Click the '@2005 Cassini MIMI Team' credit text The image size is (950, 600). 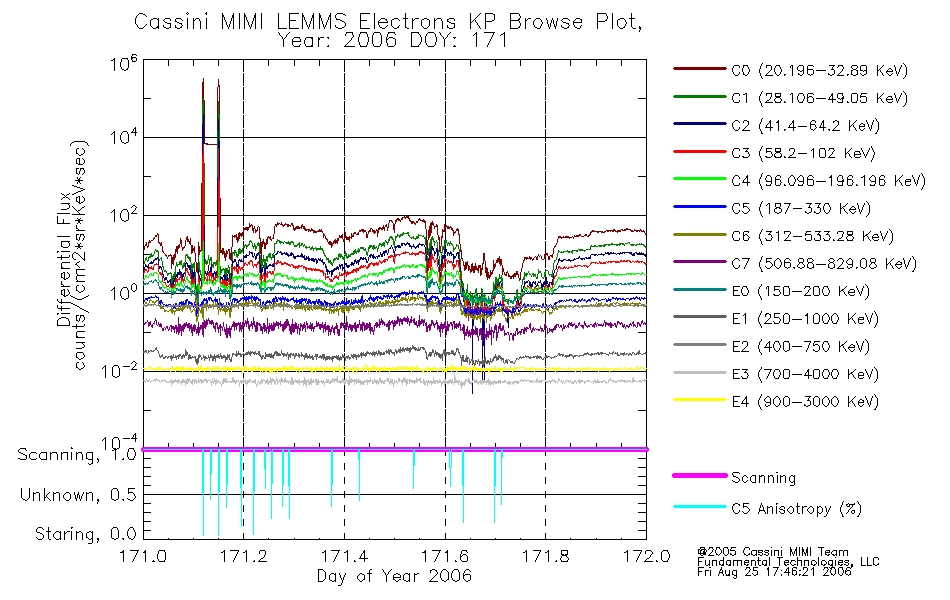pos(773,552)
